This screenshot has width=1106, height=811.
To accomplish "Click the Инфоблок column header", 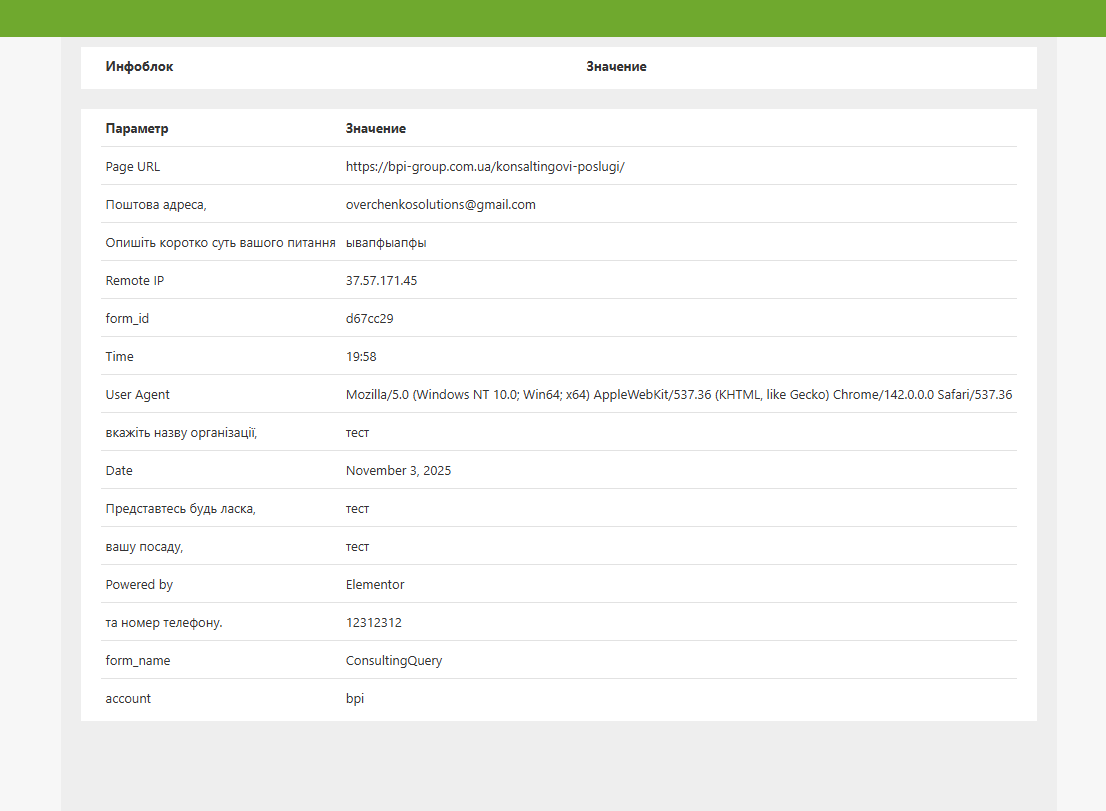I will 139,66.
